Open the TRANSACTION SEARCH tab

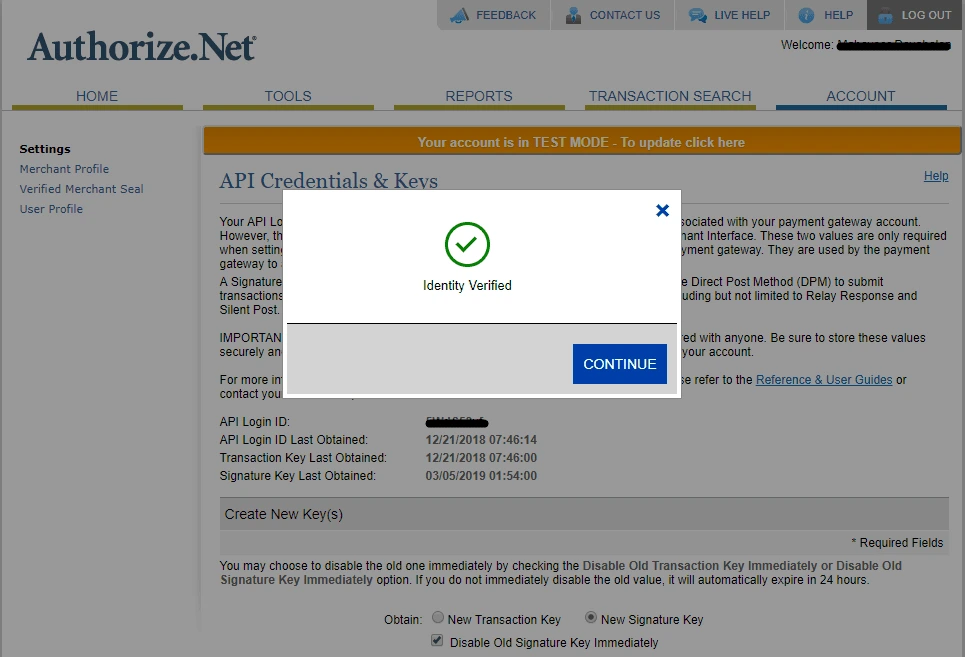[x=670, y=97]
